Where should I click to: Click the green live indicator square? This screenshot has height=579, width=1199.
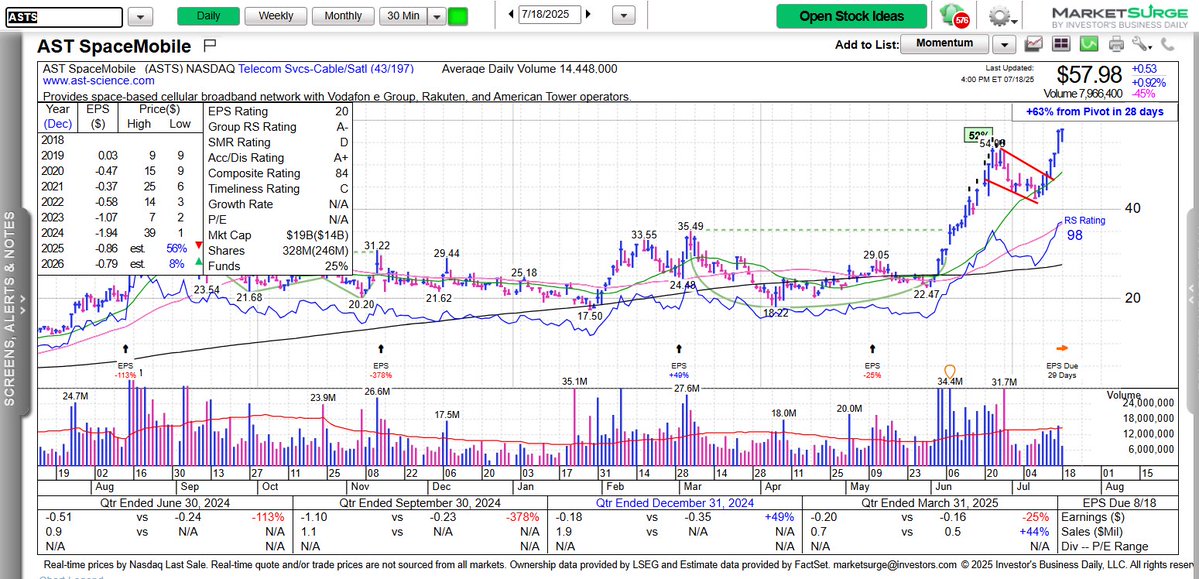[458, 16]
